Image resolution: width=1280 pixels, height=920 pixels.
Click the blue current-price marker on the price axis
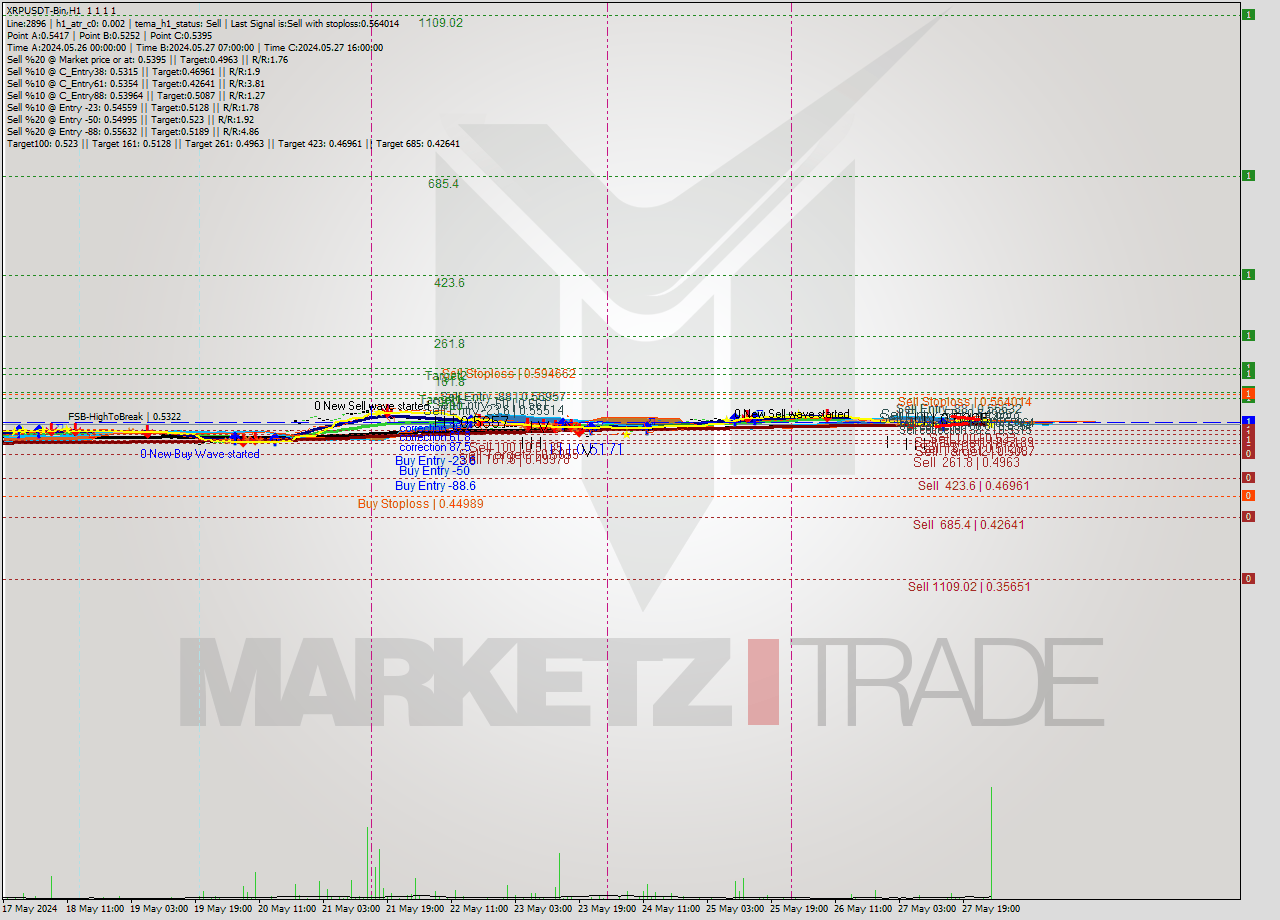[1248, 421]
